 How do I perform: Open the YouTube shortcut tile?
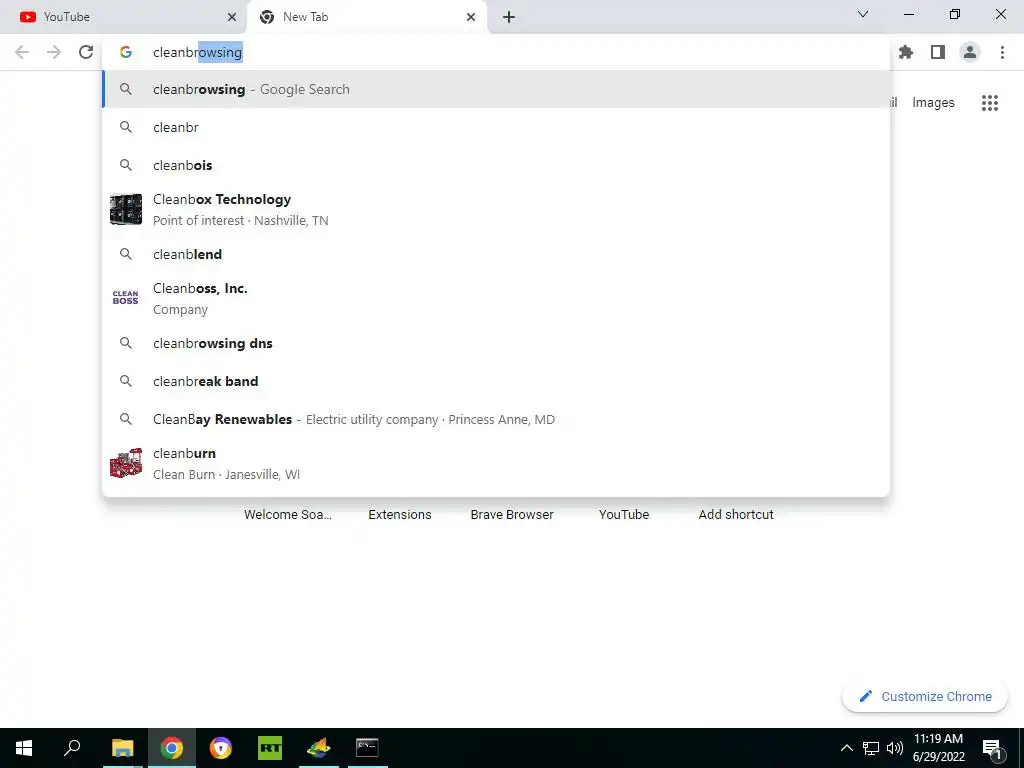click(624, 515)
